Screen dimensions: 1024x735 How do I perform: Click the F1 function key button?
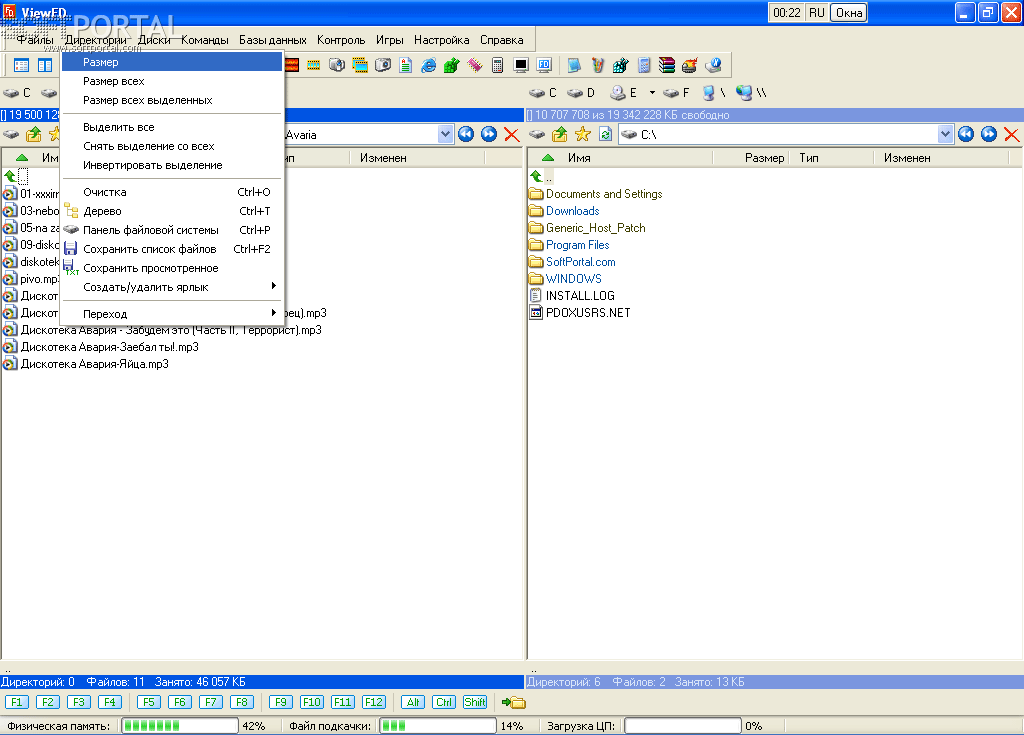17,702
